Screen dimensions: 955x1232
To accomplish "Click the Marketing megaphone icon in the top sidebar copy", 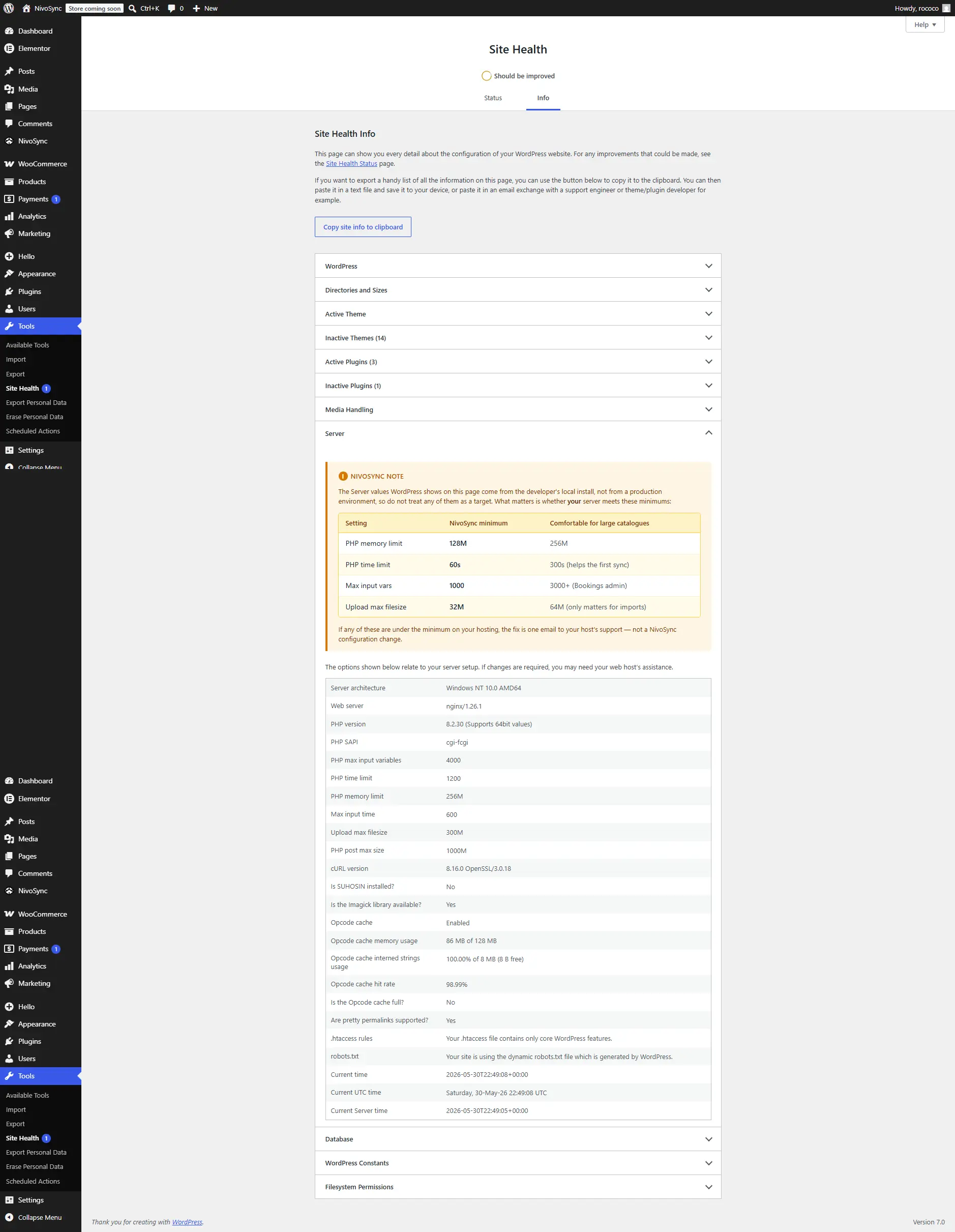I will coord(9,233).
